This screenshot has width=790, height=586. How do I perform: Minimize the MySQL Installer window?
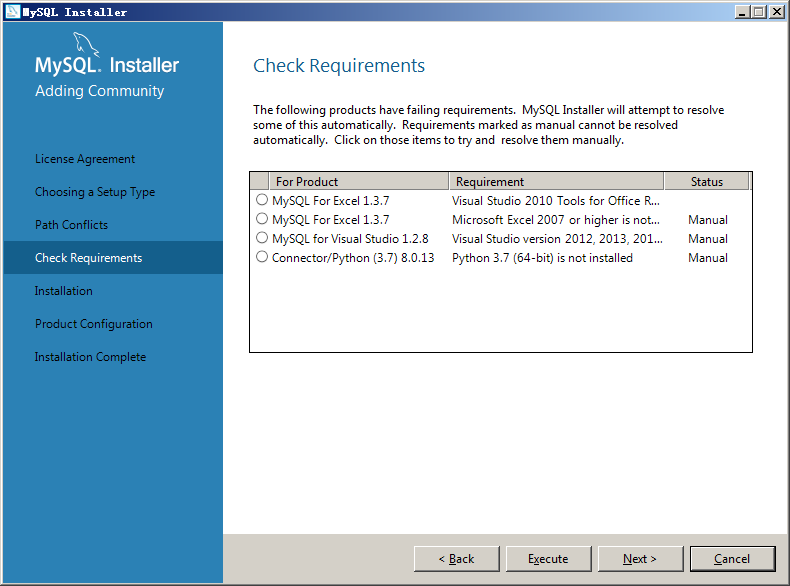point(742,12)
